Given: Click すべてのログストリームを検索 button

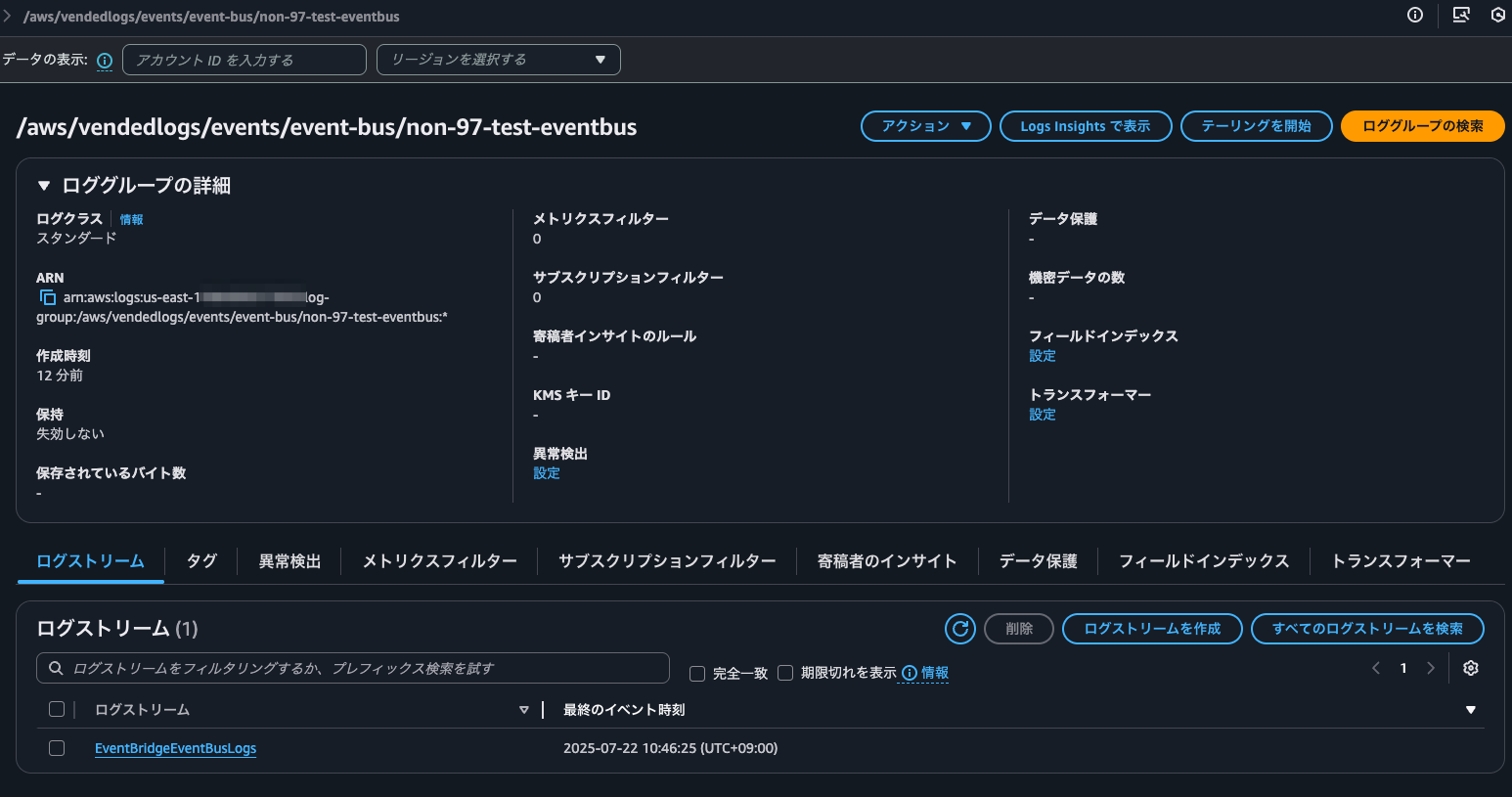Looking at the screenshot, I should tap(1367, 629).
